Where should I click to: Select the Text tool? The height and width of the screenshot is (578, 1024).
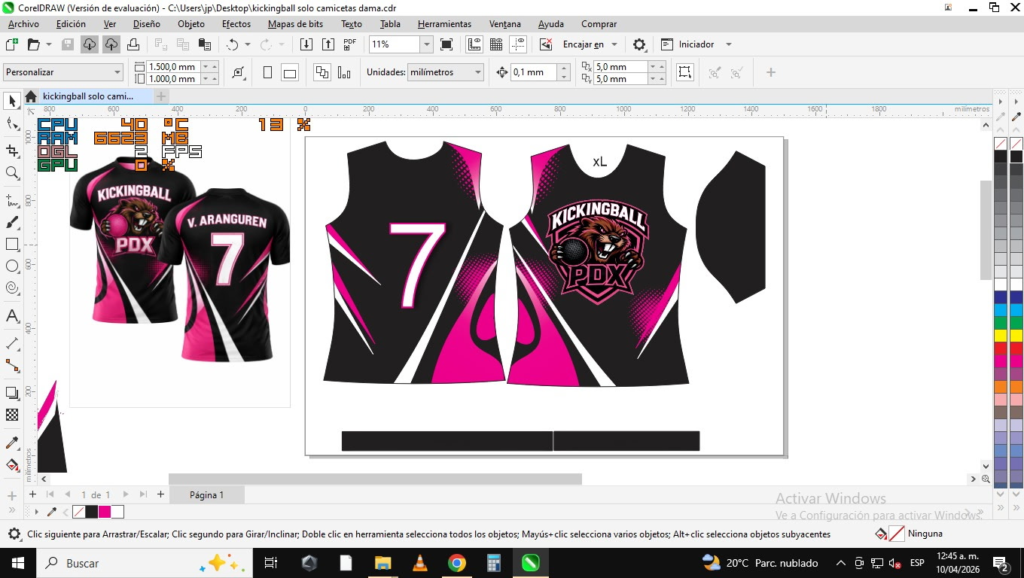click(x=12, y=316)
